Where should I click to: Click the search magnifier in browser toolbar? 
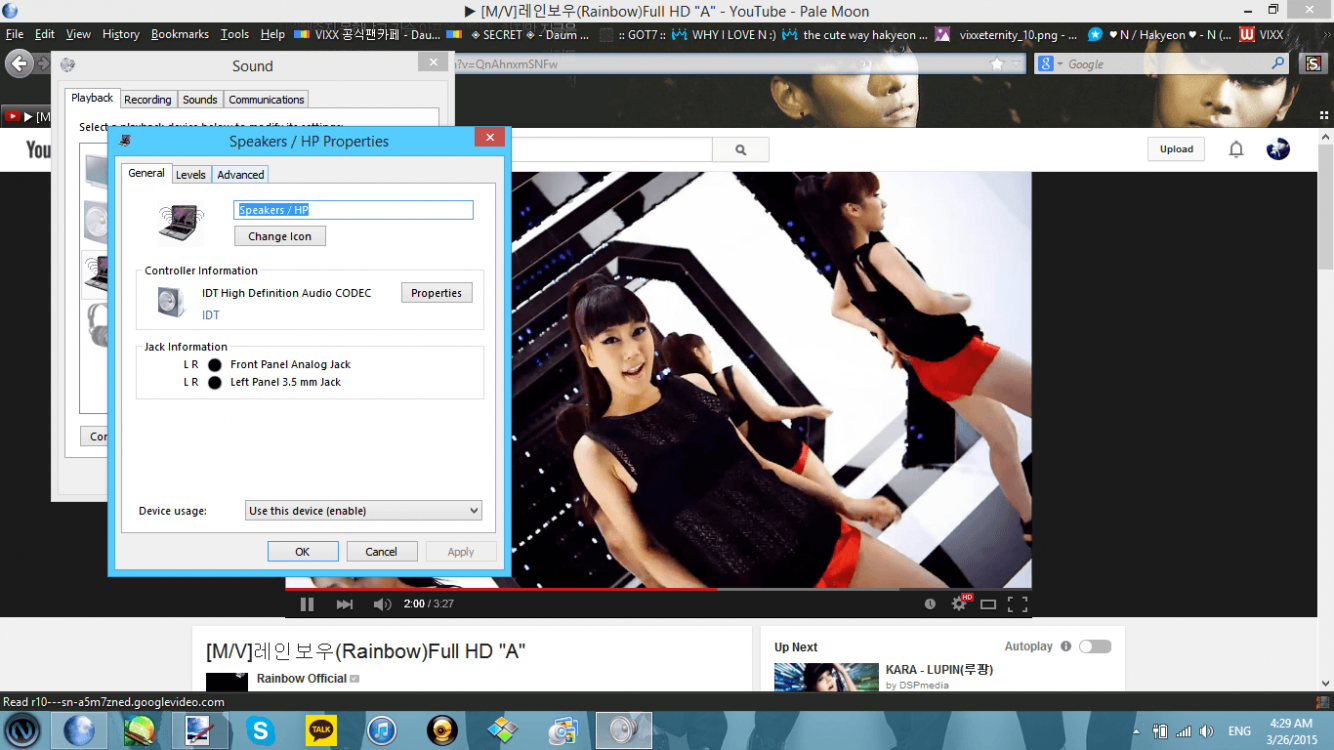[1278, 63]
